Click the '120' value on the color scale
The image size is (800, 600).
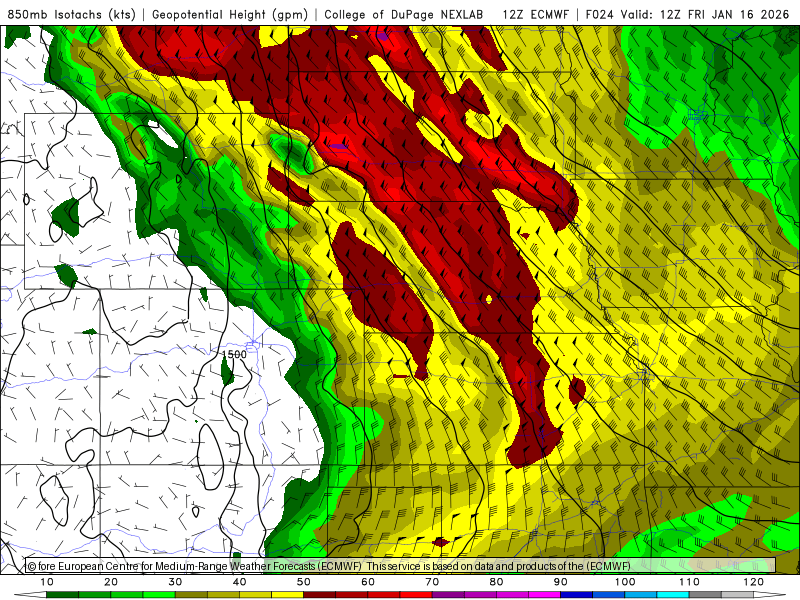[754, 582]
